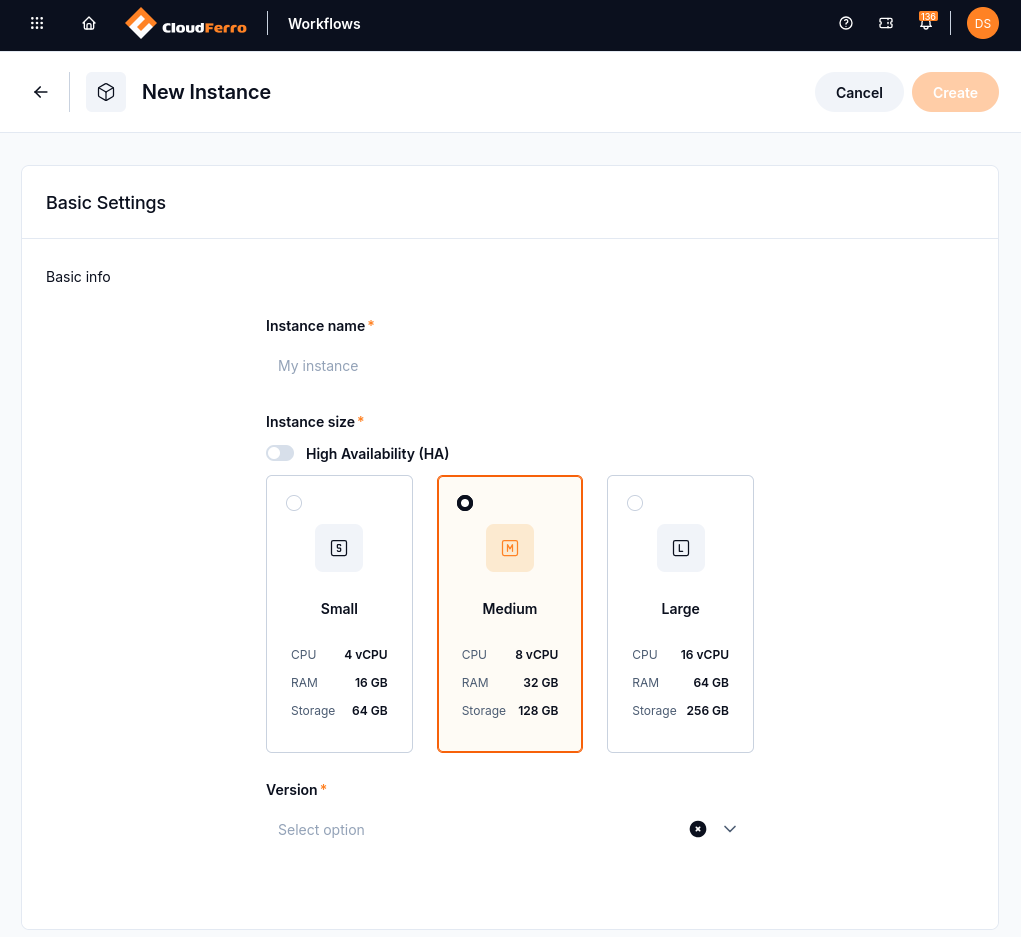
Task: Select the Medium size radio button
Action: pyautogui.click(x=465, y=503)
